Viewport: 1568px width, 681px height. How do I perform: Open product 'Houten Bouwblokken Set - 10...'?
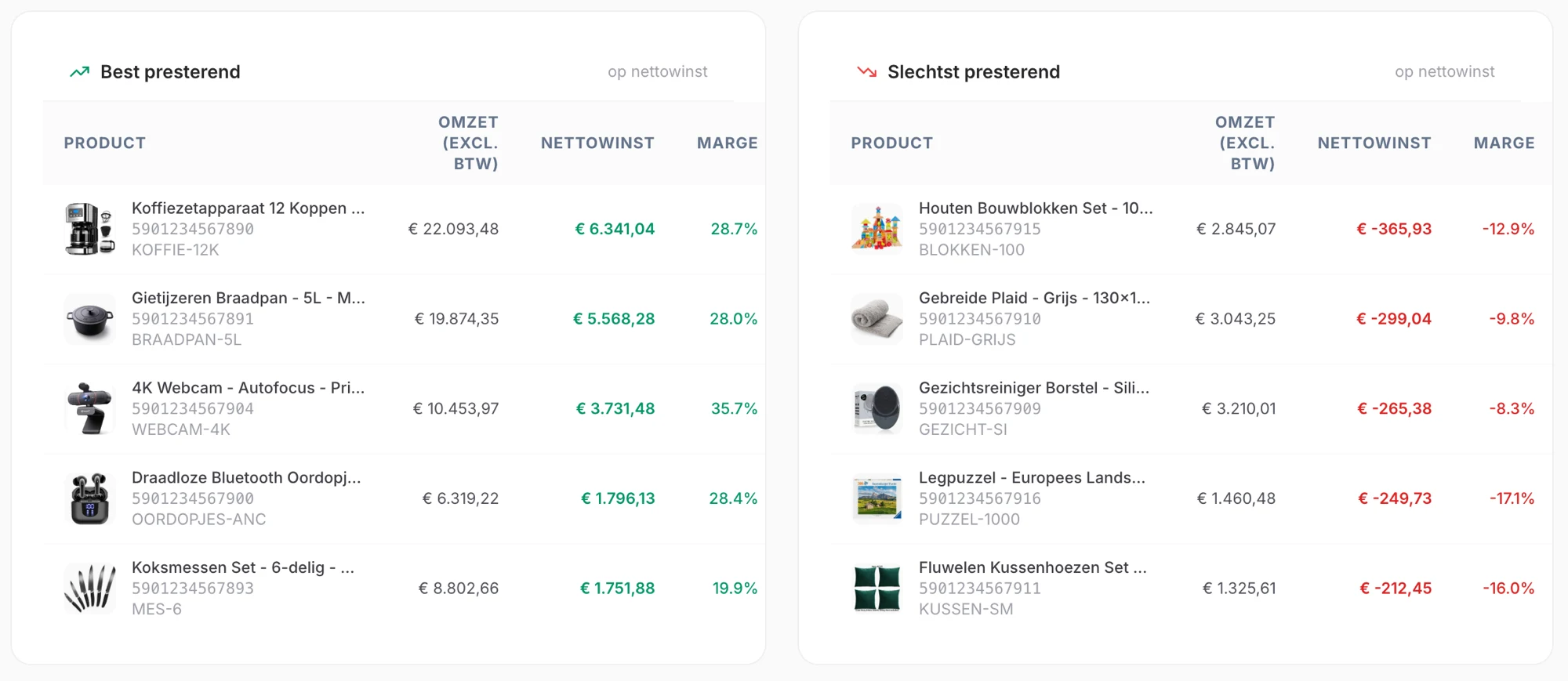(1036, 208)
